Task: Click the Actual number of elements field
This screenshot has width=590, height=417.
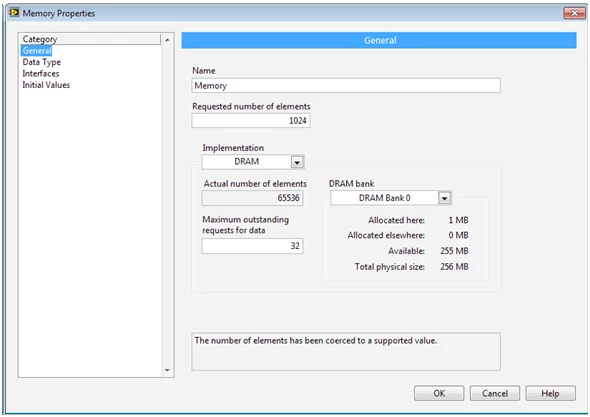Action: pos(252,198)
